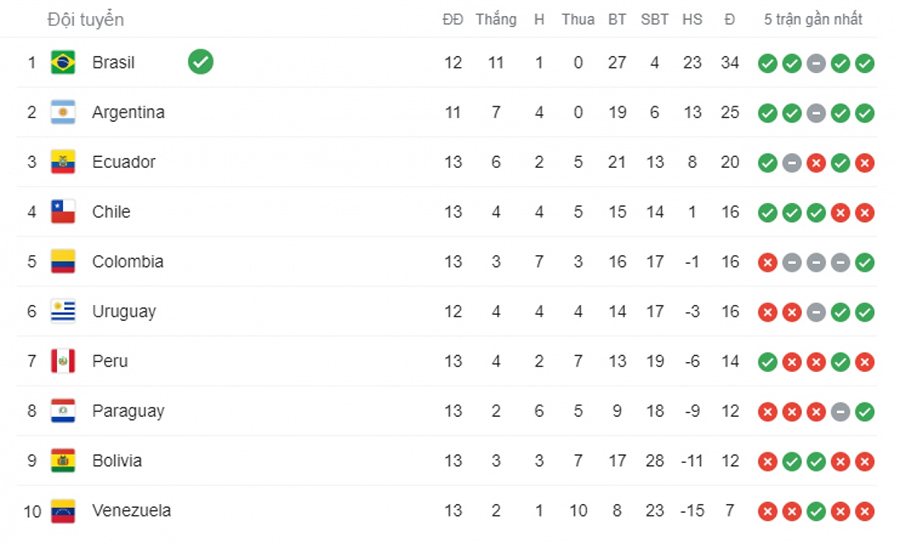Click the Venezuela flag icon

pyautogui.click(x=63, y=511)
